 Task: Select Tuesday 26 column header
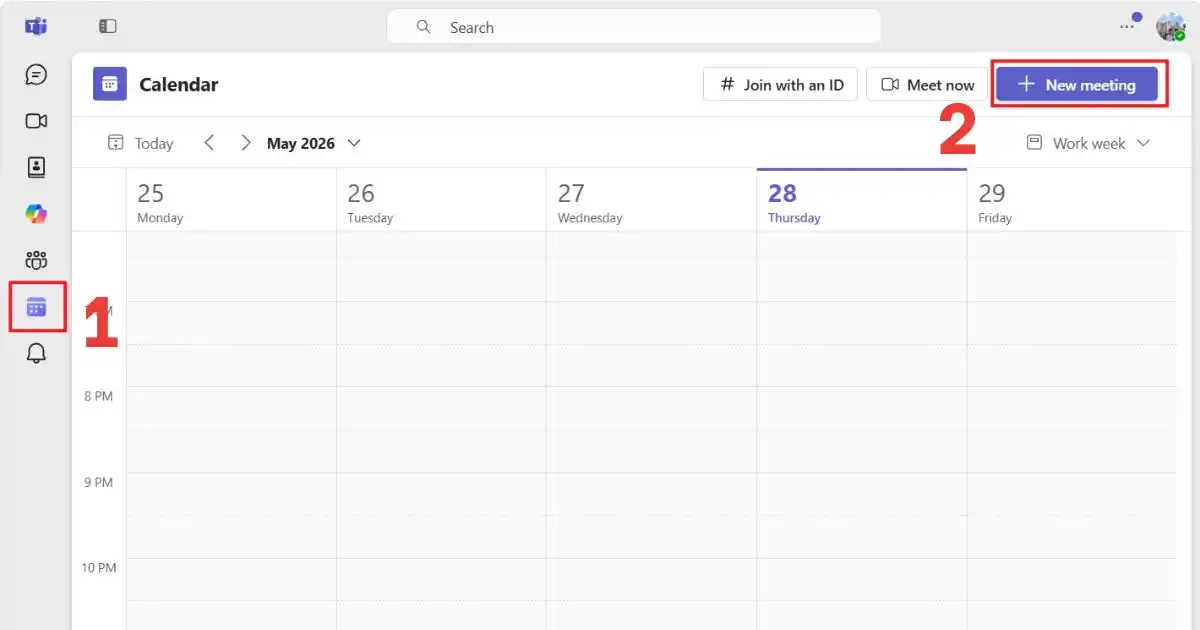point(441,200)
